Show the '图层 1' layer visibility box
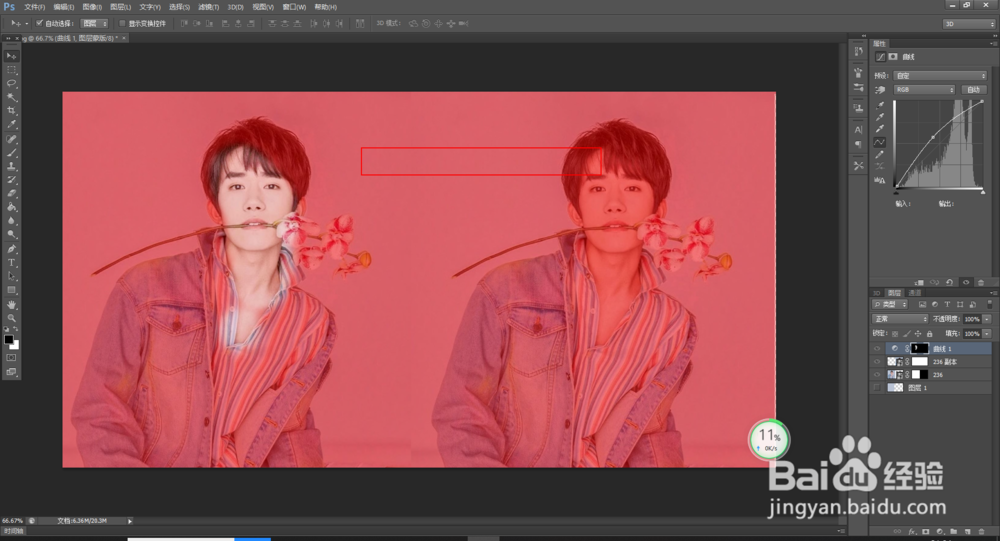 [x=877, y=388]
